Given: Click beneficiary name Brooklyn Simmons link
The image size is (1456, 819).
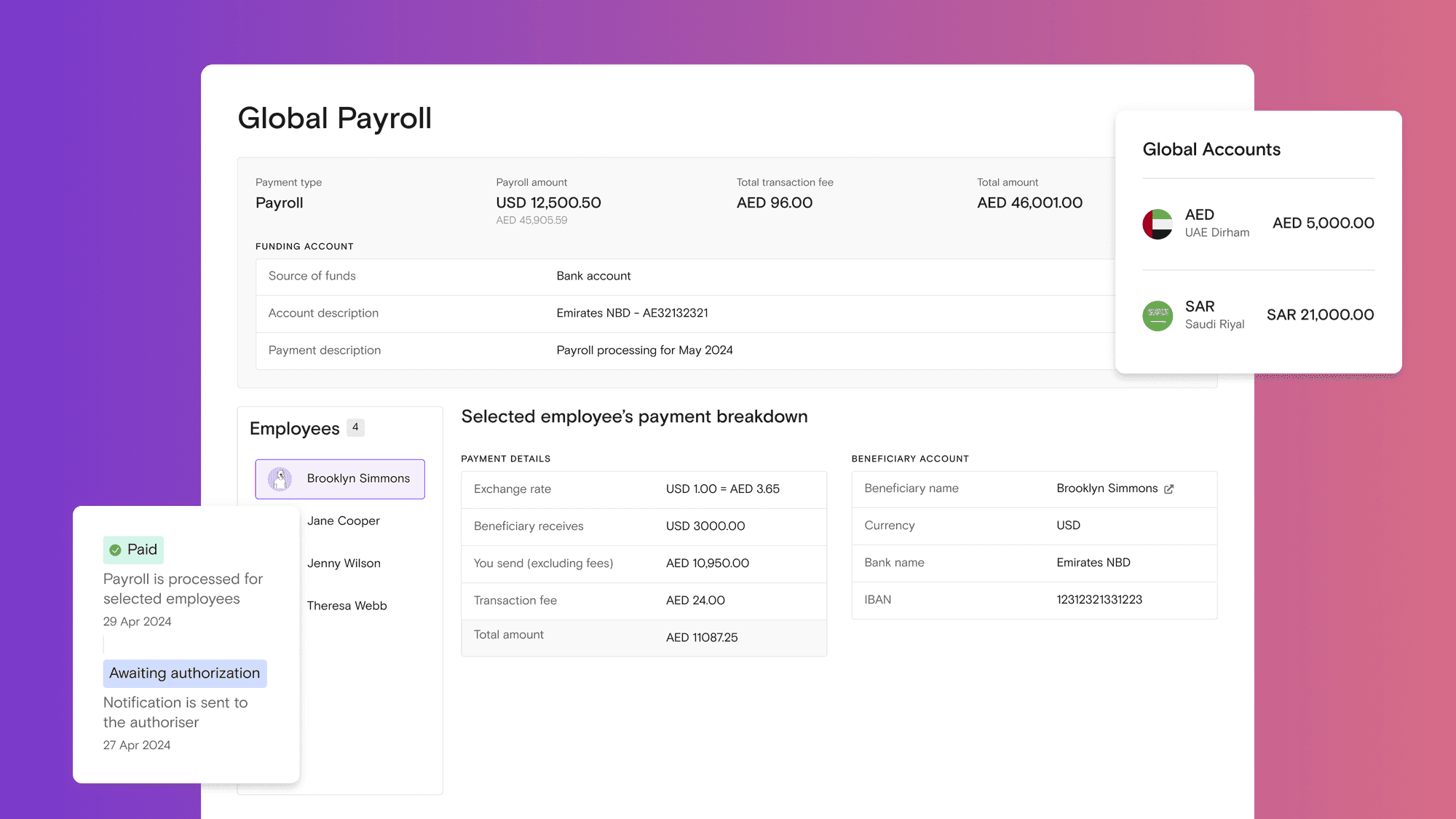Looking at the screenshot, I should coord(1107,488).
